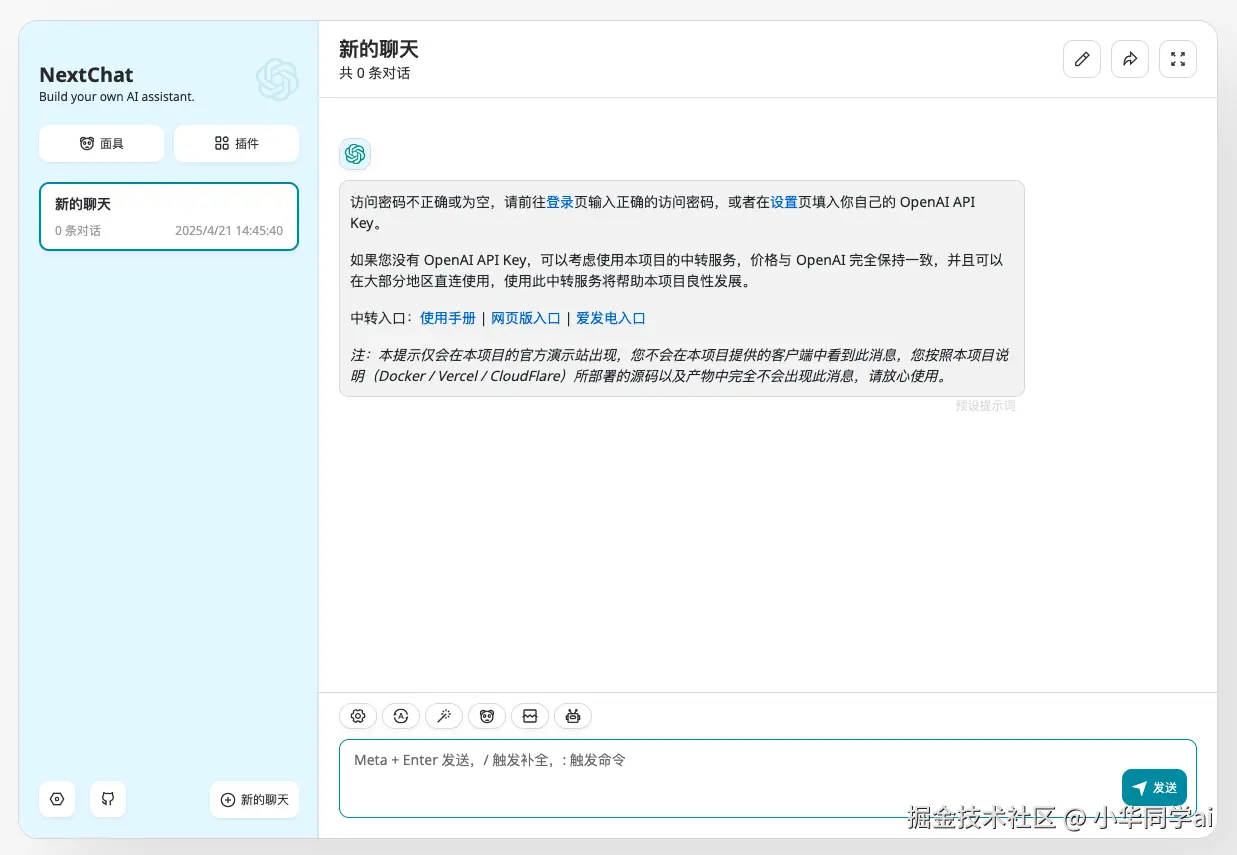Viewport: 1237px width, 855px height.
Task: Click the 预设提示词 label under the message
Action: pos(986,406)
